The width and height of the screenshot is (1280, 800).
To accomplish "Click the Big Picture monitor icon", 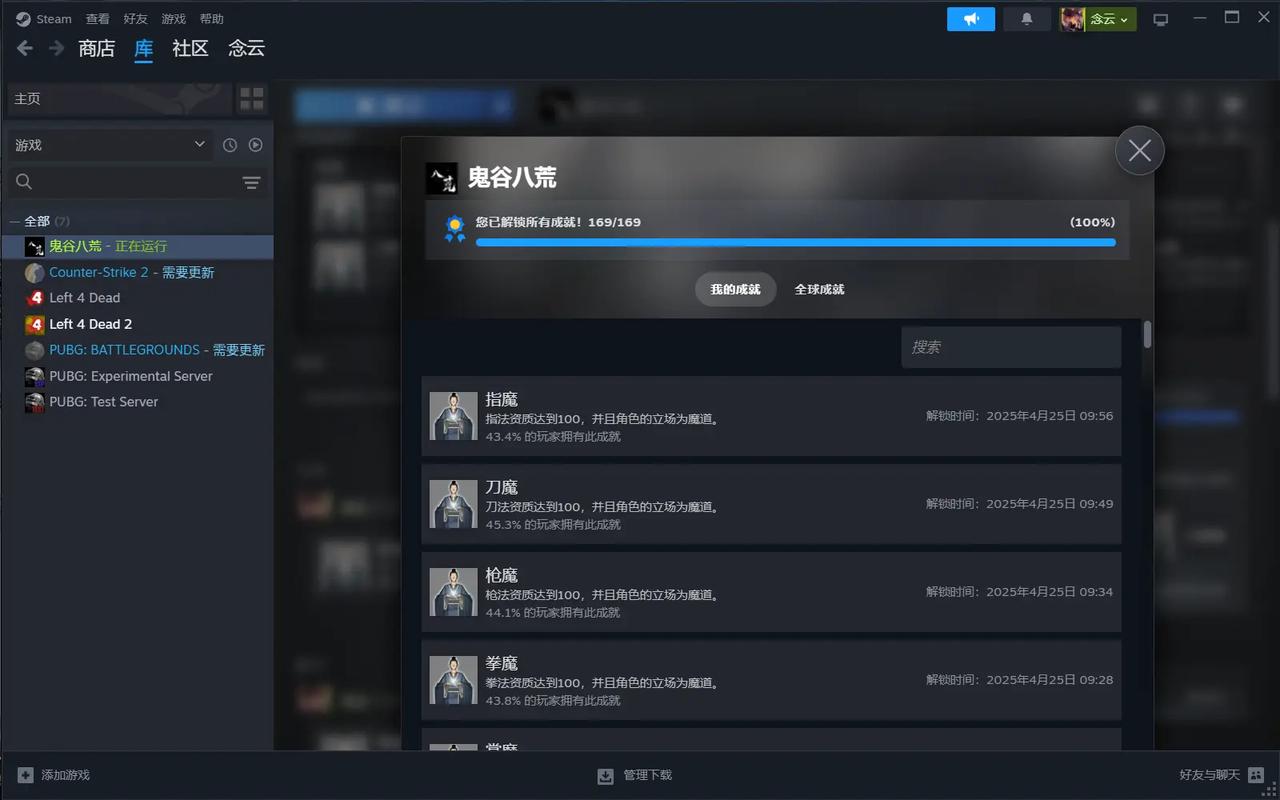I will click(x=1161, y=19).
